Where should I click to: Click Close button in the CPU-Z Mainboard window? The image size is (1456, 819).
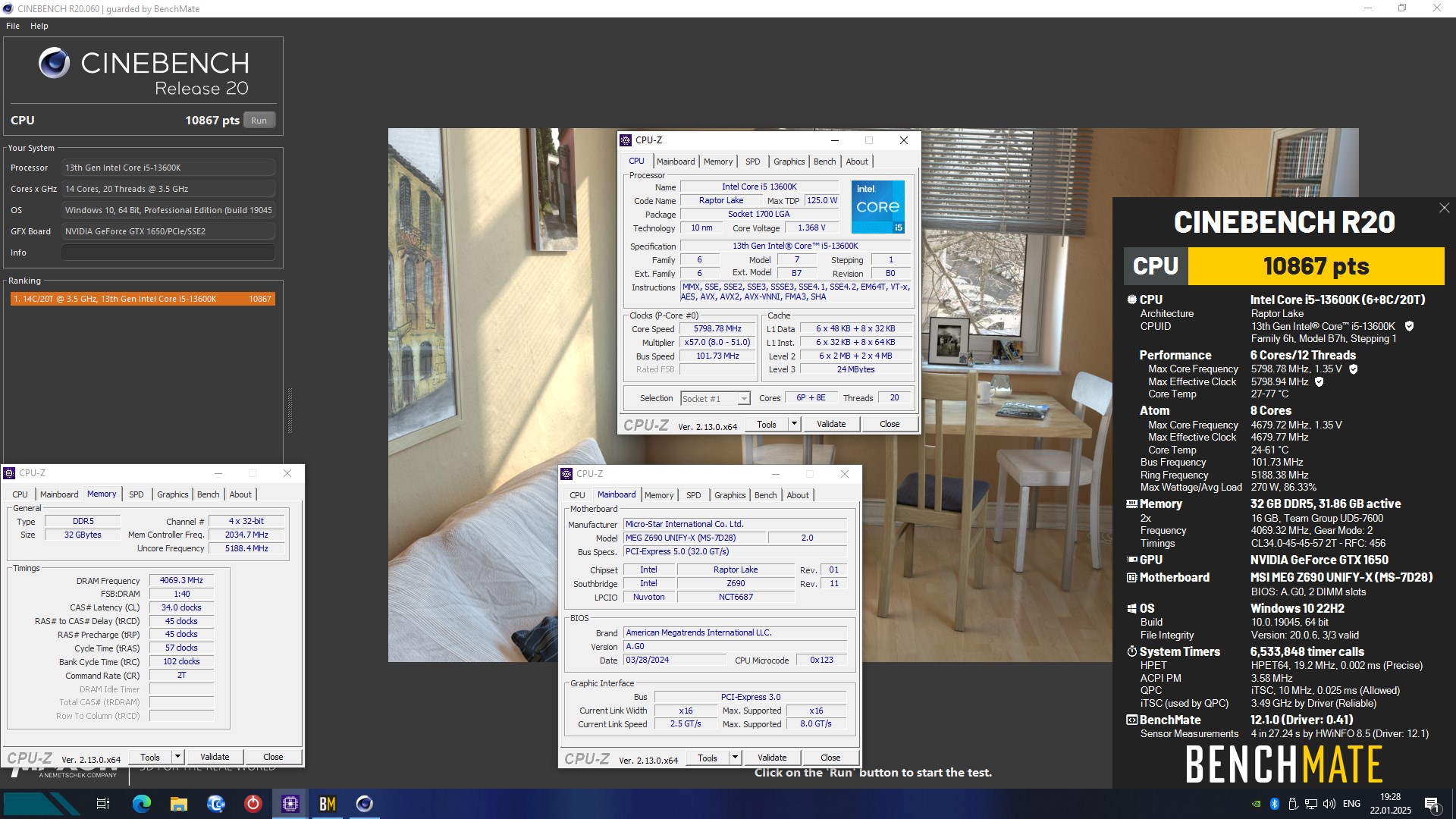[830, 758]
